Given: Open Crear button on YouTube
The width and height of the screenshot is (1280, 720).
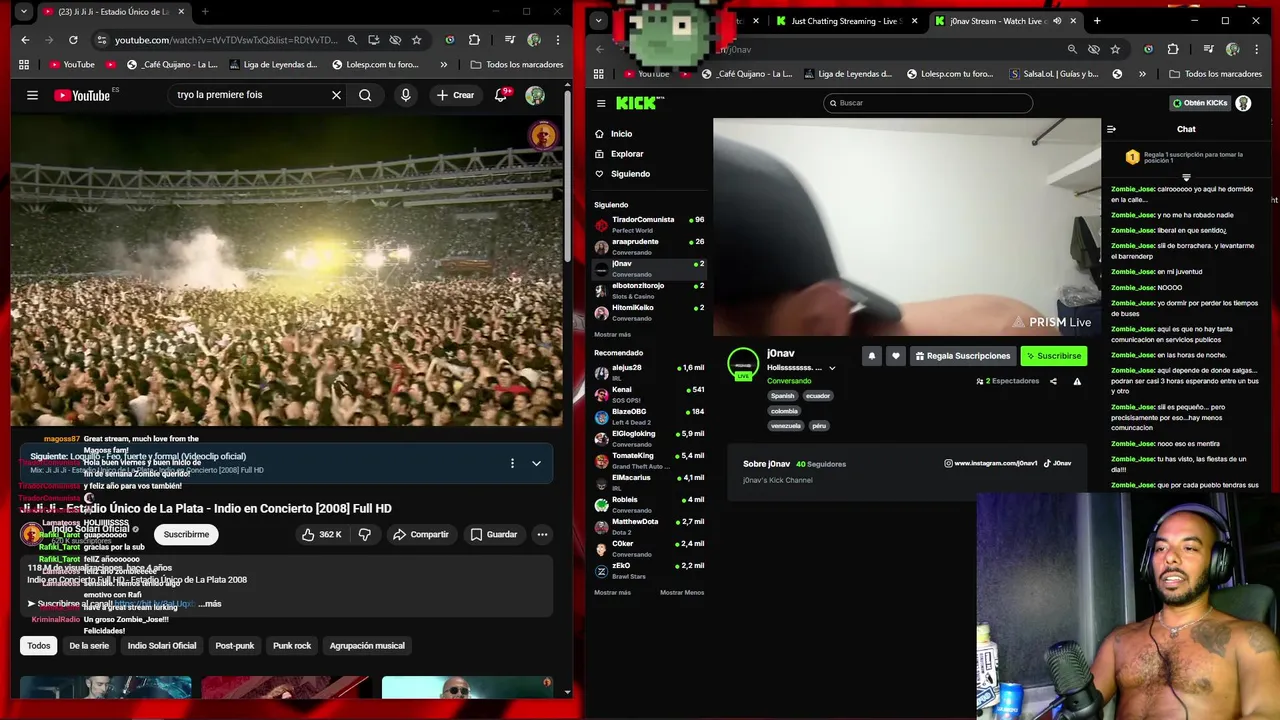Looking at the screenshot, I should click(x=455, y=95).
